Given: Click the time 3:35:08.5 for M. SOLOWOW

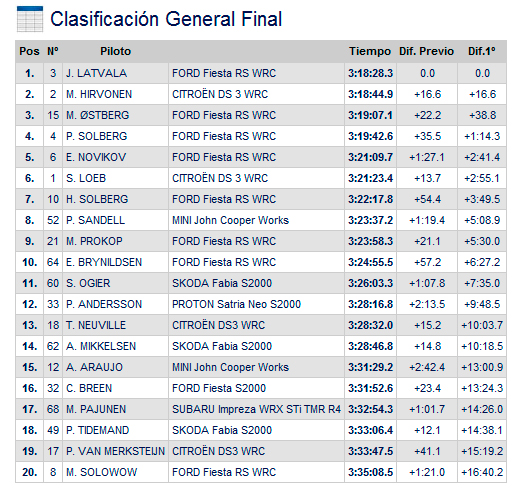Looking at the screenshot, I should (371, 472).
